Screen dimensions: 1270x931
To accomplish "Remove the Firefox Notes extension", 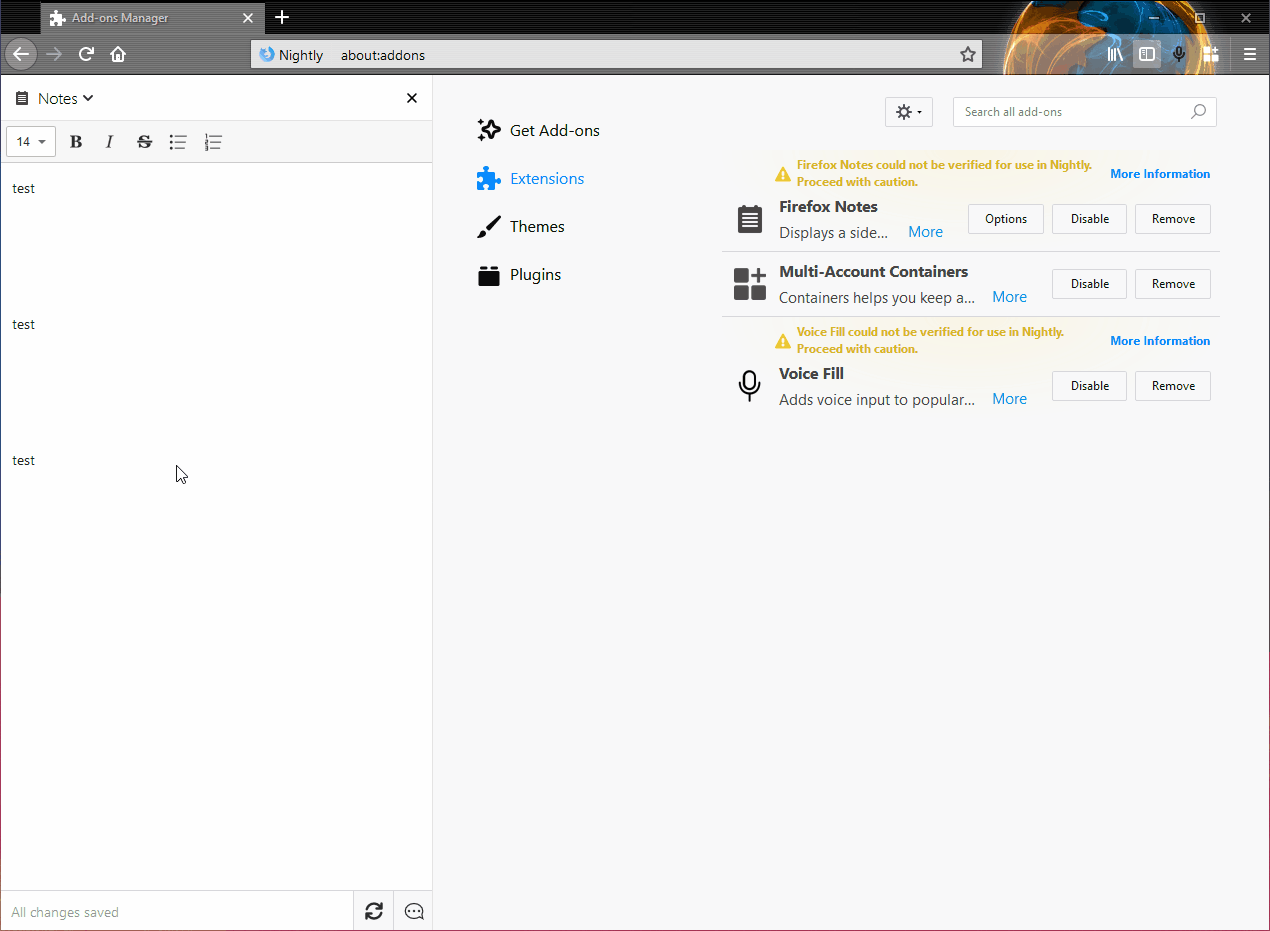I will (x=1173, y=219).
